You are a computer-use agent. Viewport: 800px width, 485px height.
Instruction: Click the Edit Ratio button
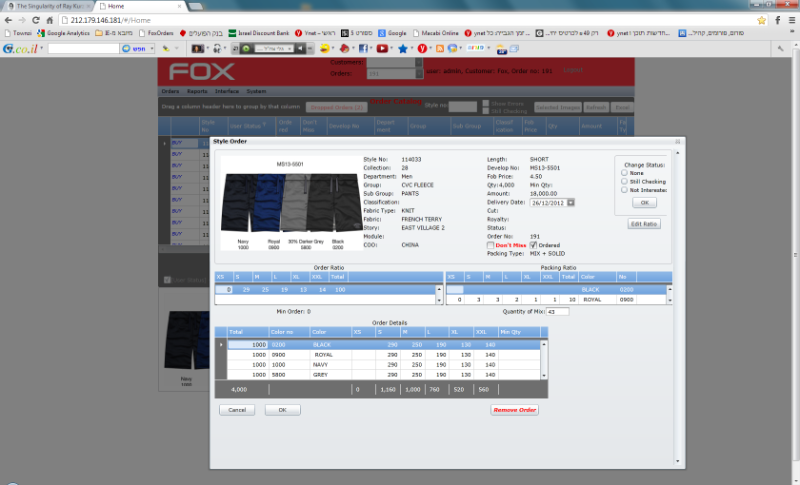(644, 224)
